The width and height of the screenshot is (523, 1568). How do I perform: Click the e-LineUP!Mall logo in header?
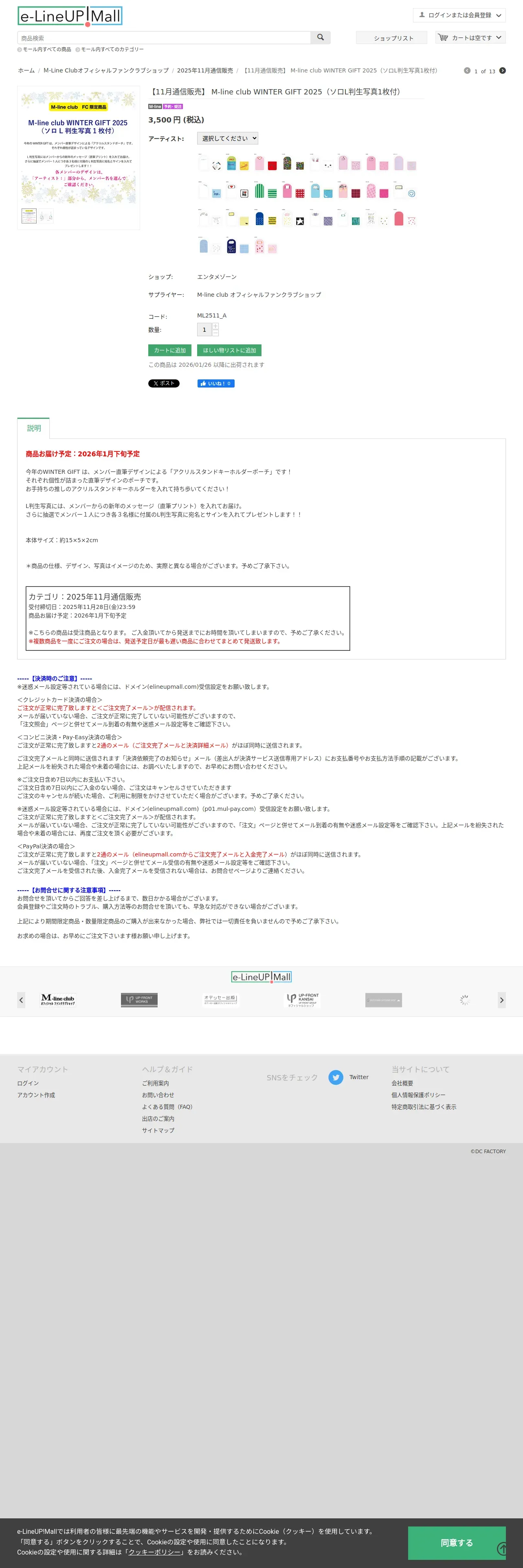[70, 16]
